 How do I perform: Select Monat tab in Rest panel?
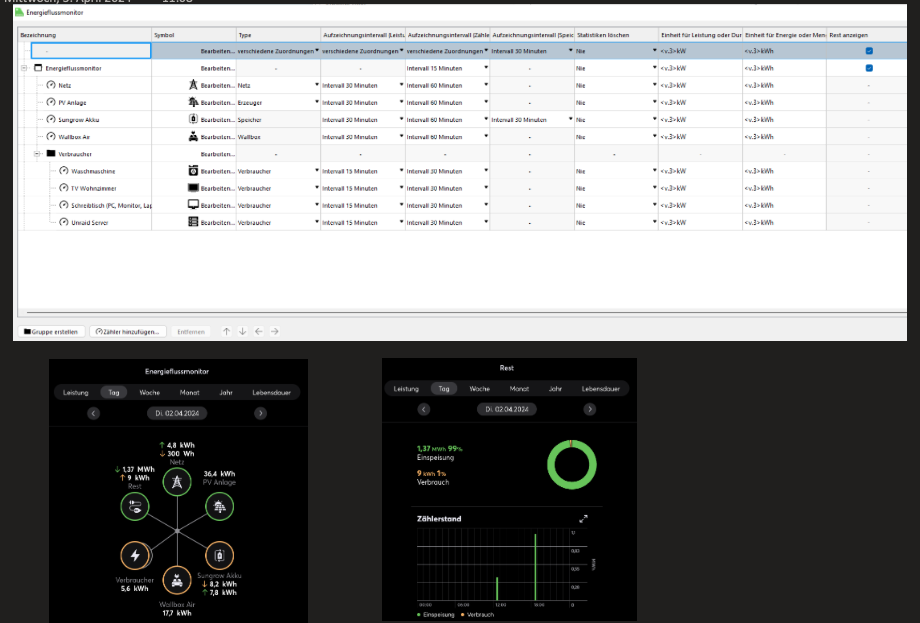point(519,388)
